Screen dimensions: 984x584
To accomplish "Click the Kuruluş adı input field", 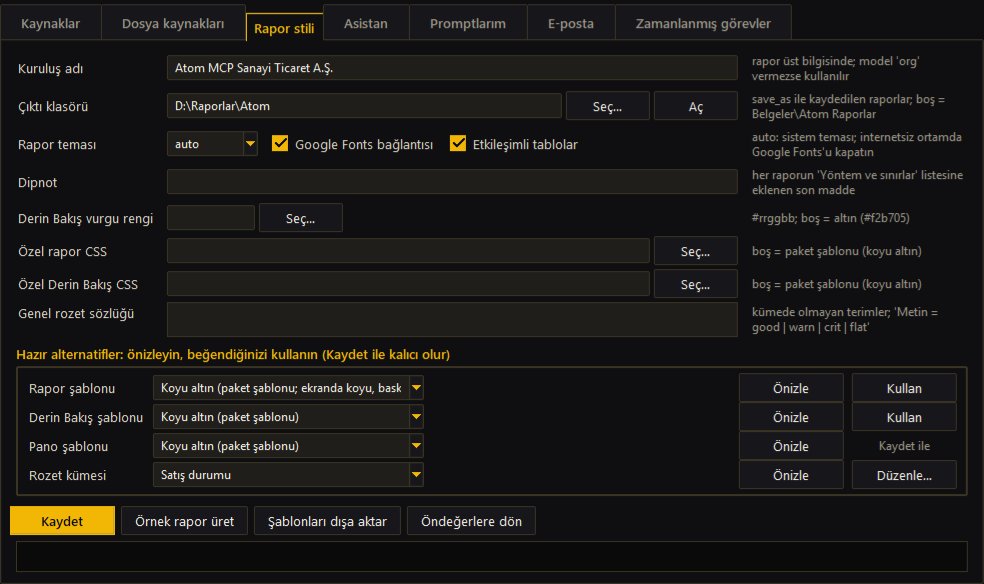I will pyautogui.click(x=452, y=68).
